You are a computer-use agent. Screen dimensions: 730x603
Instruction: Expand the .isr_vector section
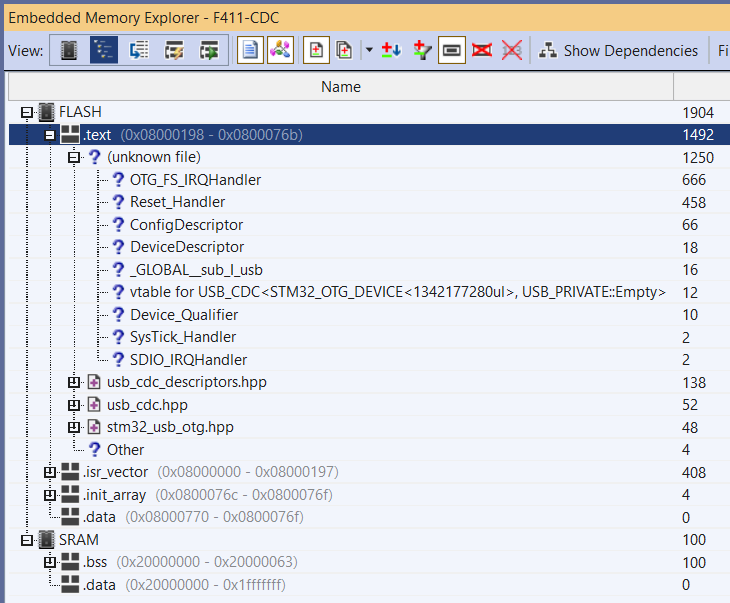[50, 472]
